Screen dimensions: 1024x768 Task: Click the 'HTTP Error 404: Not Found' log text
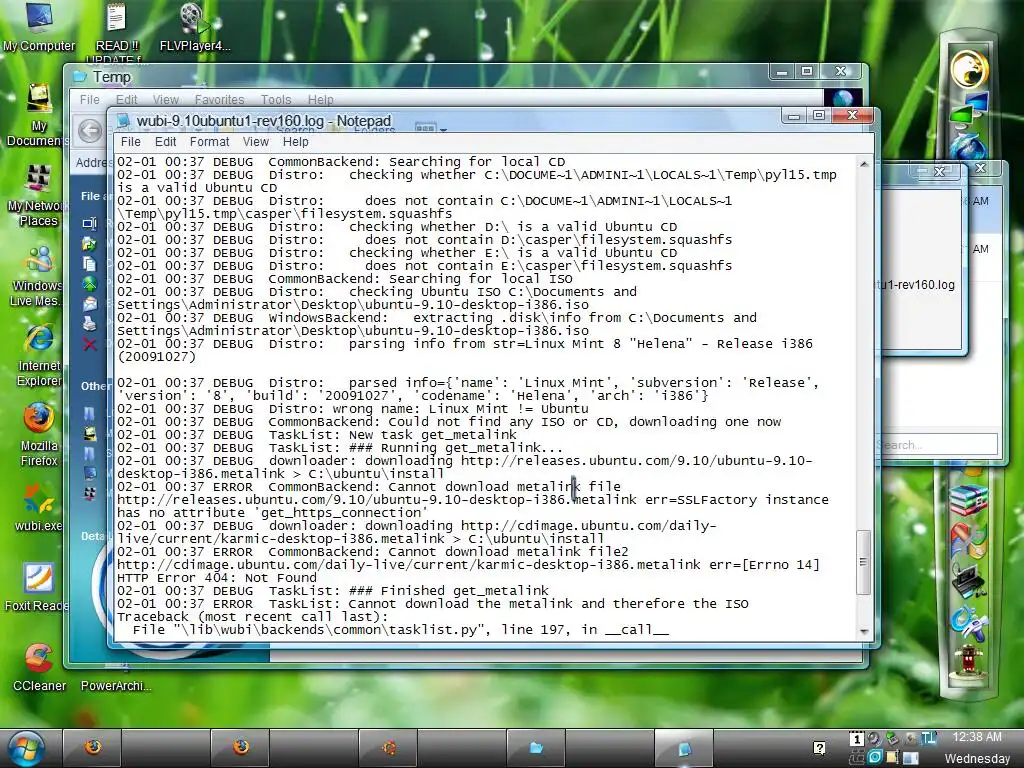217,577
